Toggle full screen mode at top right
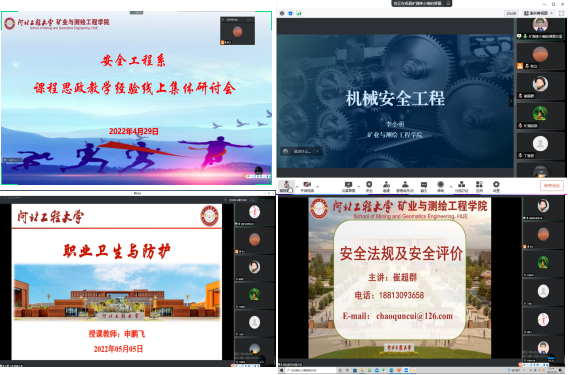This screenshot has height=375, width=568. click(x=561, y=13)
